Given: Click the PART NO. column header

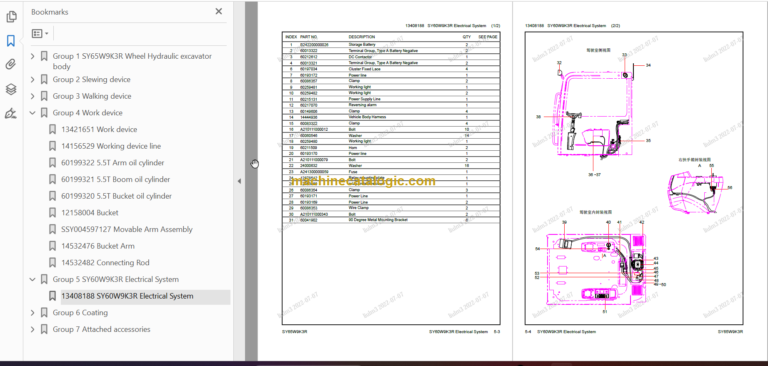Looking at the screenshot, I should point(309,37).
